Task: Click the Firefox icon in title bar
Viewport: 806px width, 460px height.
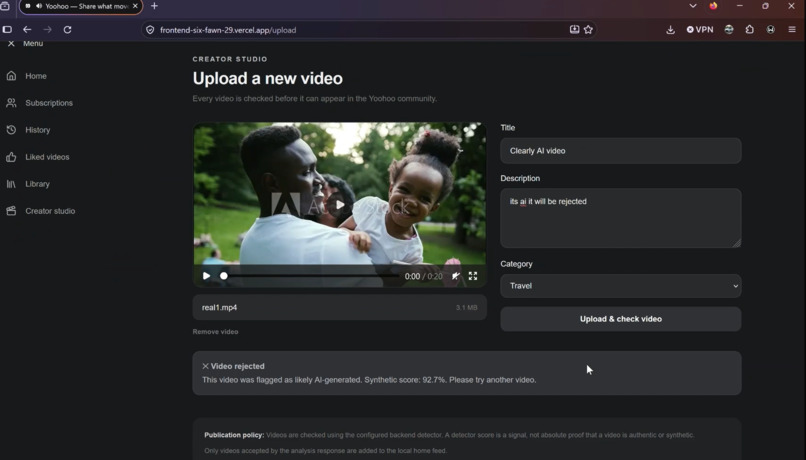Action: [713, 6]
